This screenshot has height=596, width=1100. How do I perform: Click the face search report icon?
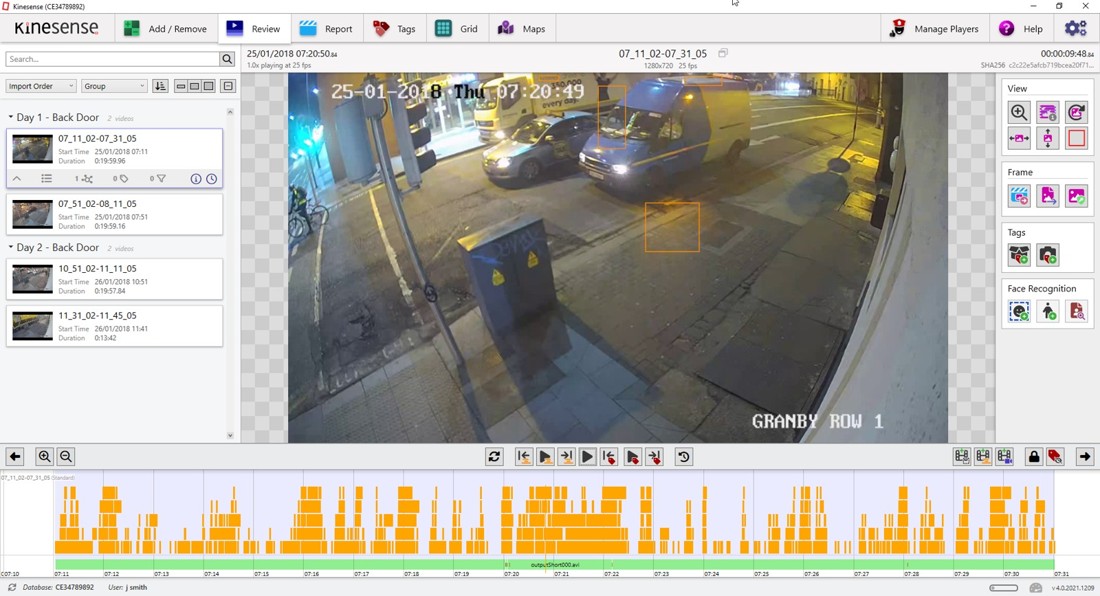(1076, 311)
